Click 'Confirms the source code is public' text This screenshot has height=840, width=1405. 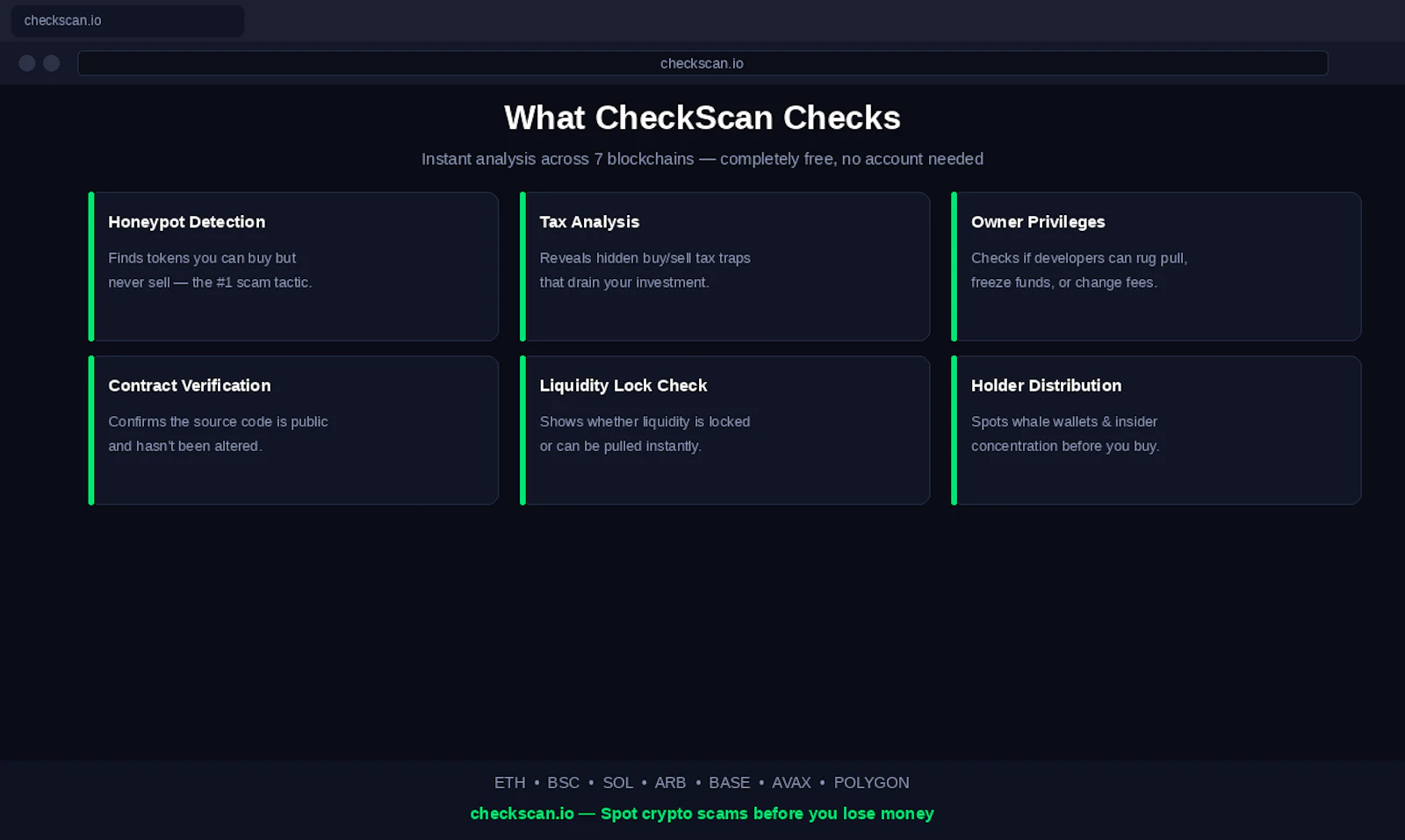pos(218,421)
